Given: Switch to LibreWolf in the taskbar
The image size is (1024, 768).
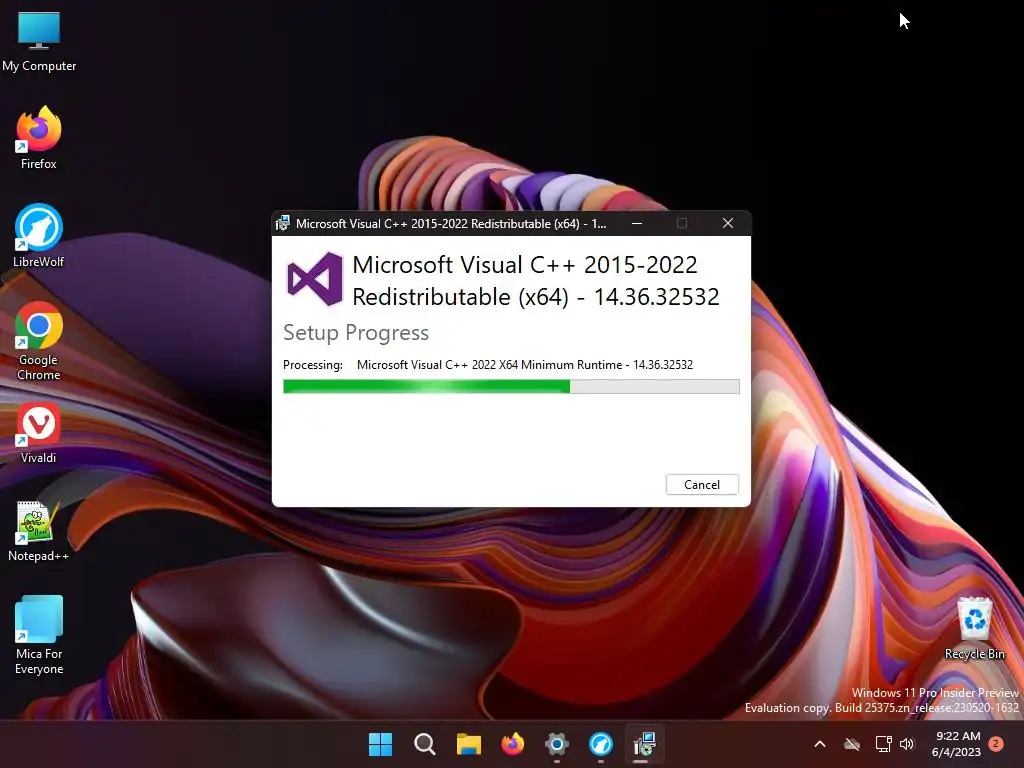Looking at the screenshot, I should coord(601,744).
